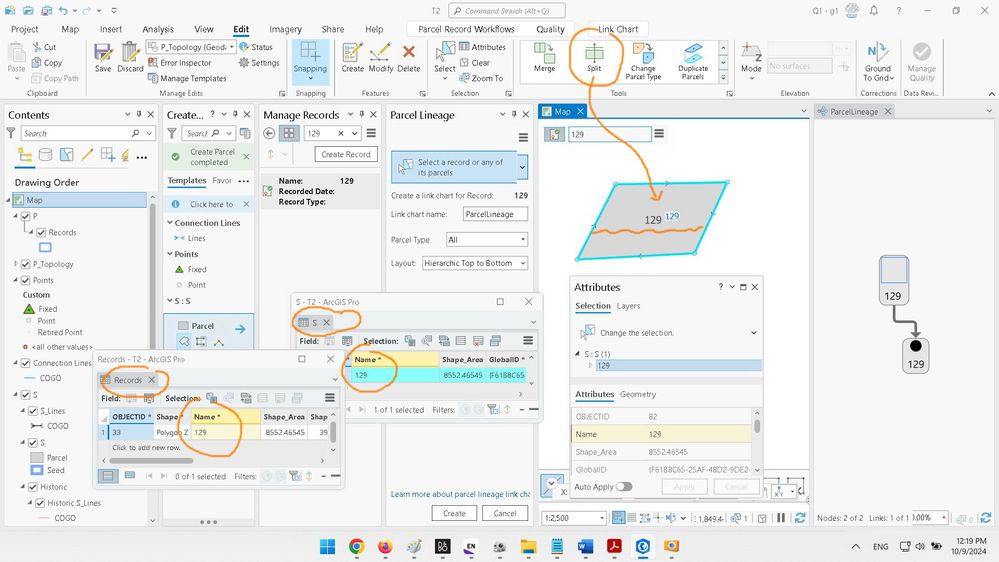999x562 pixels.
Task: Click the Link chart name input field
Action: (x=494, y=214)
